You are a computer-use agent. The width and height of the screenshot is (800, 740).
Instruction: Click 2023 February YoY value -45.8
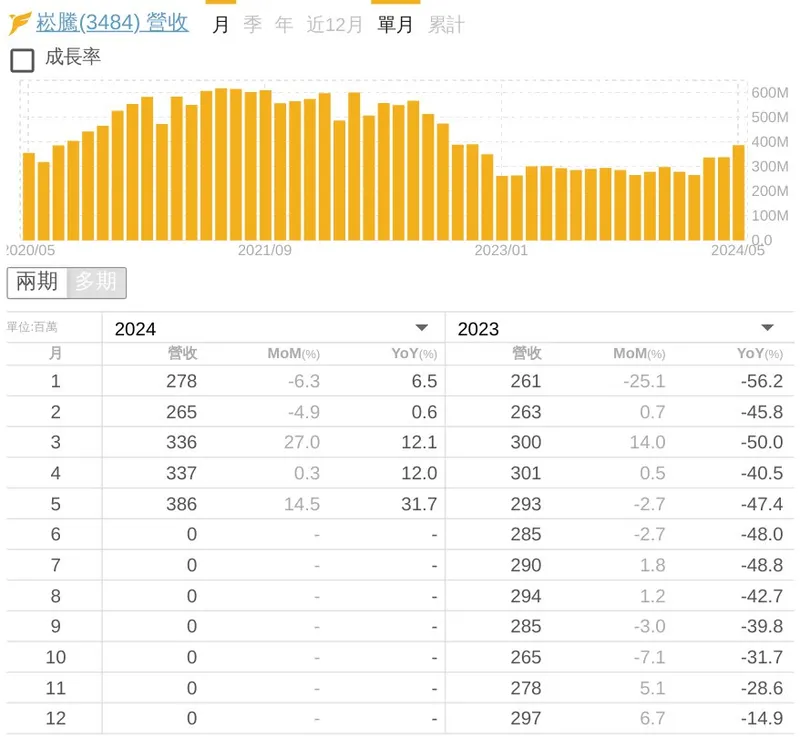click(x=762, y=412)
